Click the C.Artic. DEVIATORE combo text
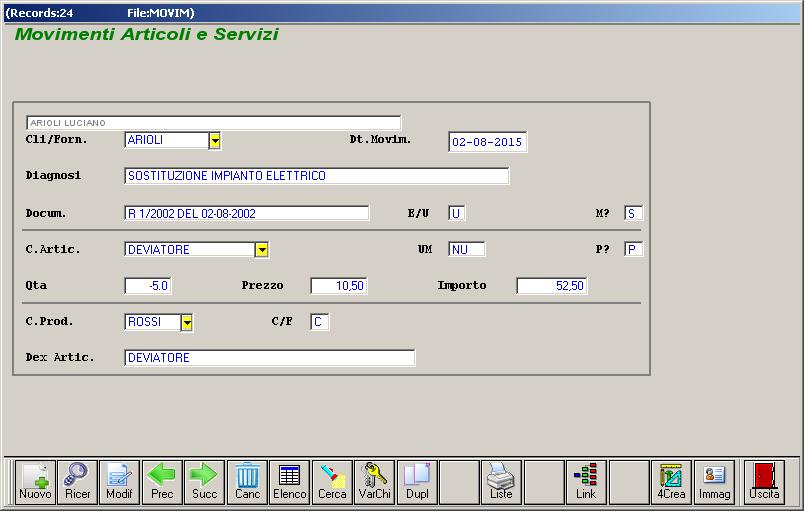This screenshot has width=804, height=511. click(190, 250)
